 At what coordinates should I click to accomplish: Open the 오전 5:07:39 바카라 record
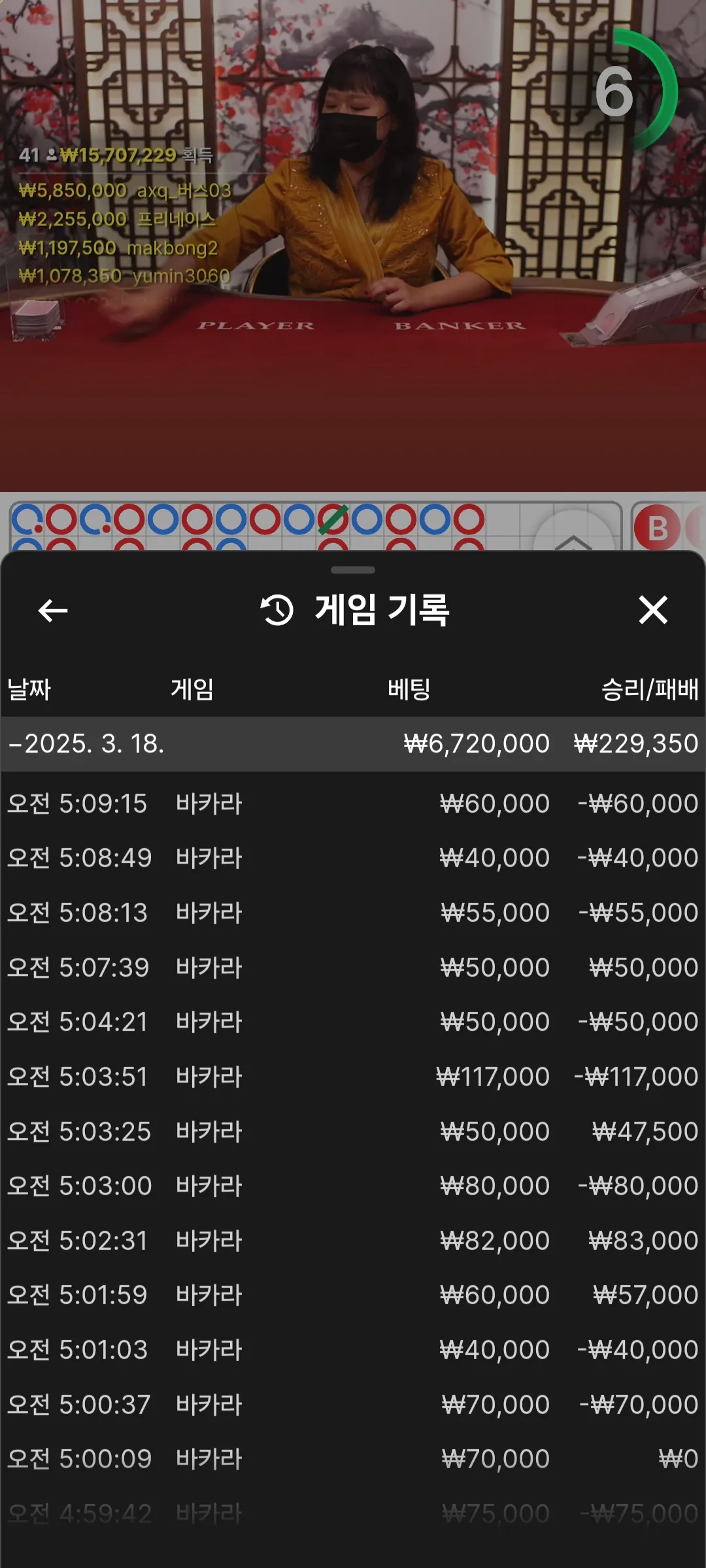[353, 968]
